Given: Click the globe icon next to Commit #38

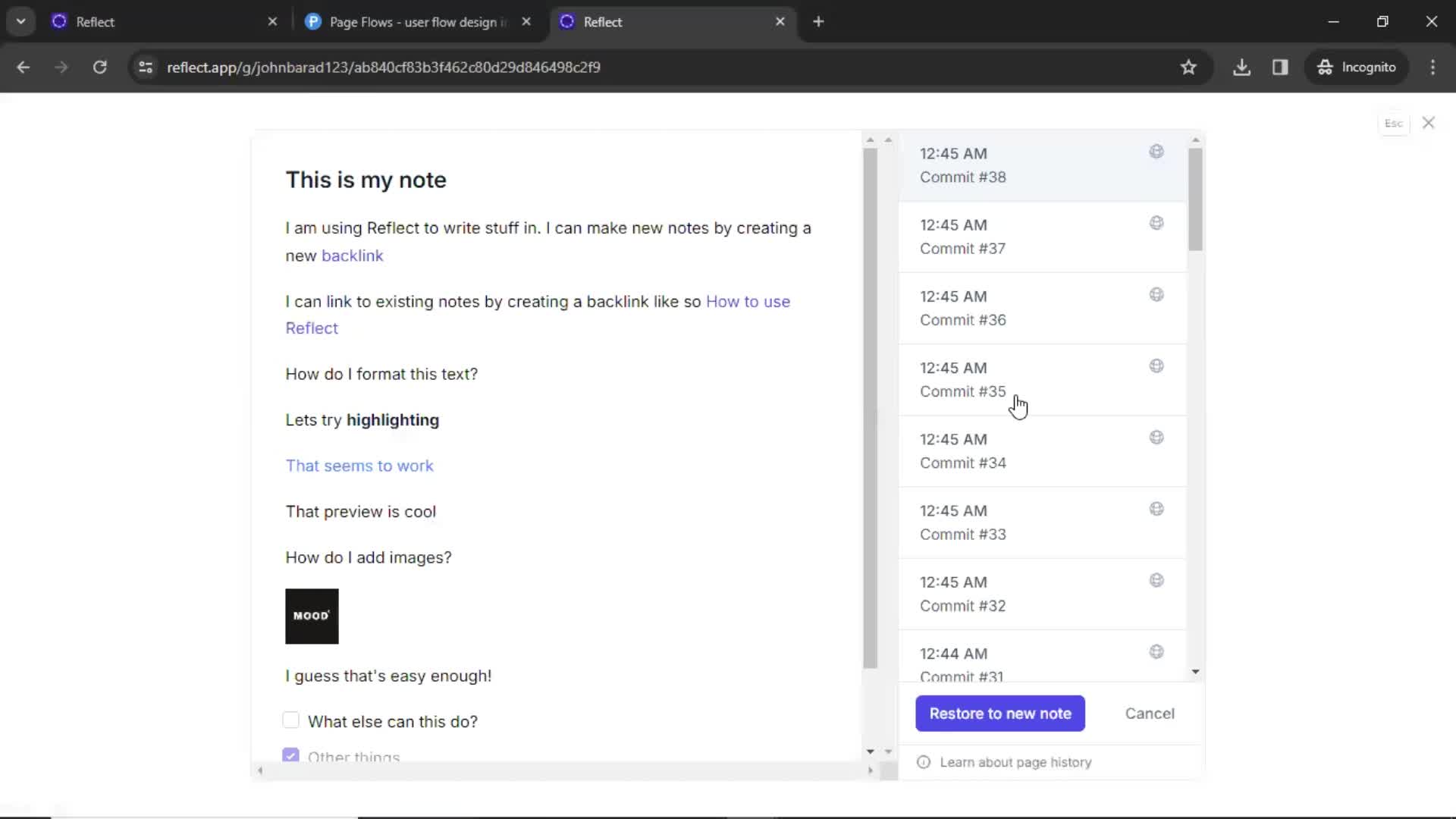Looking at the screenshot, I should click(1157, 151).
